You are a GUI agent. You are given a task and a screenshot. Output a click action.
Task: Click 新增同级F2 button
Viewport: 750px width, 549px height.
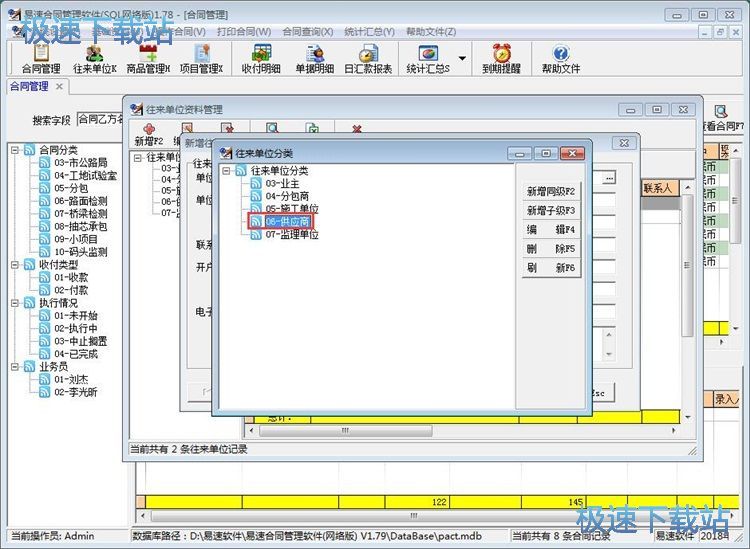pyautogui.click(x=551, y=191)
